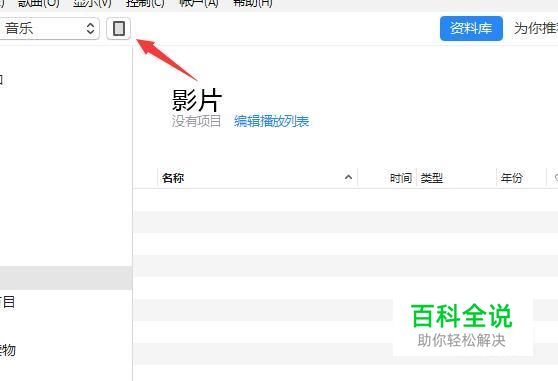Click the 影片 playlist title
The image size is (558, 381).
pos(197,100)
